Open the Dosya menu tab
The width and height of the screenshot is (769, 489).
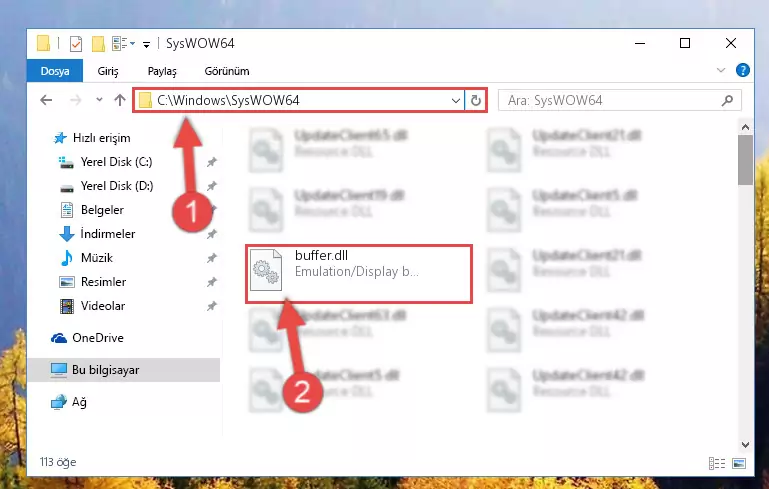[x=55, y=71]
